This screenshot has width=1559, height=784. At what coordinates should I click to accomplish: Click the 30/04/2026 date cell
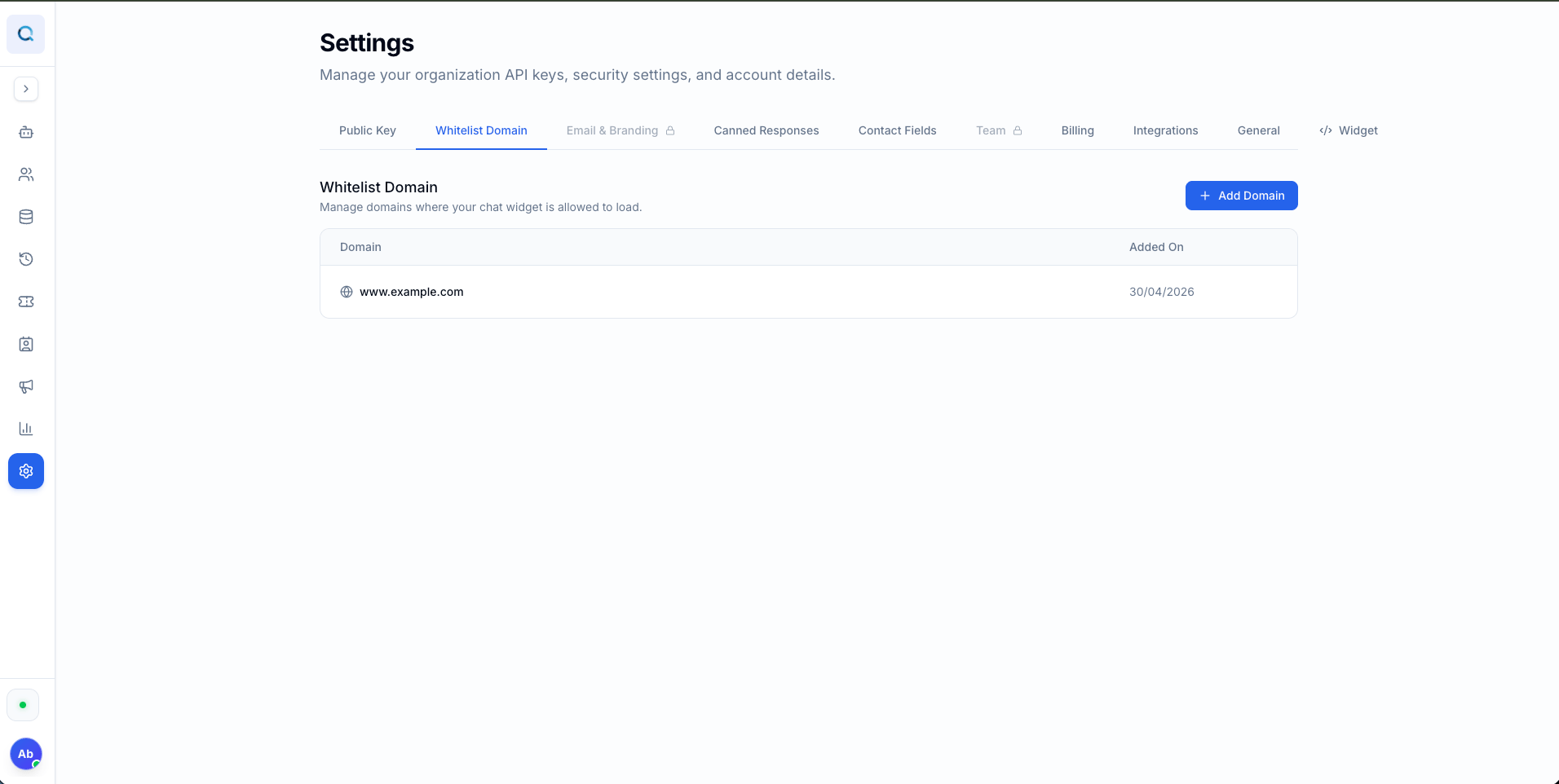1162,292
